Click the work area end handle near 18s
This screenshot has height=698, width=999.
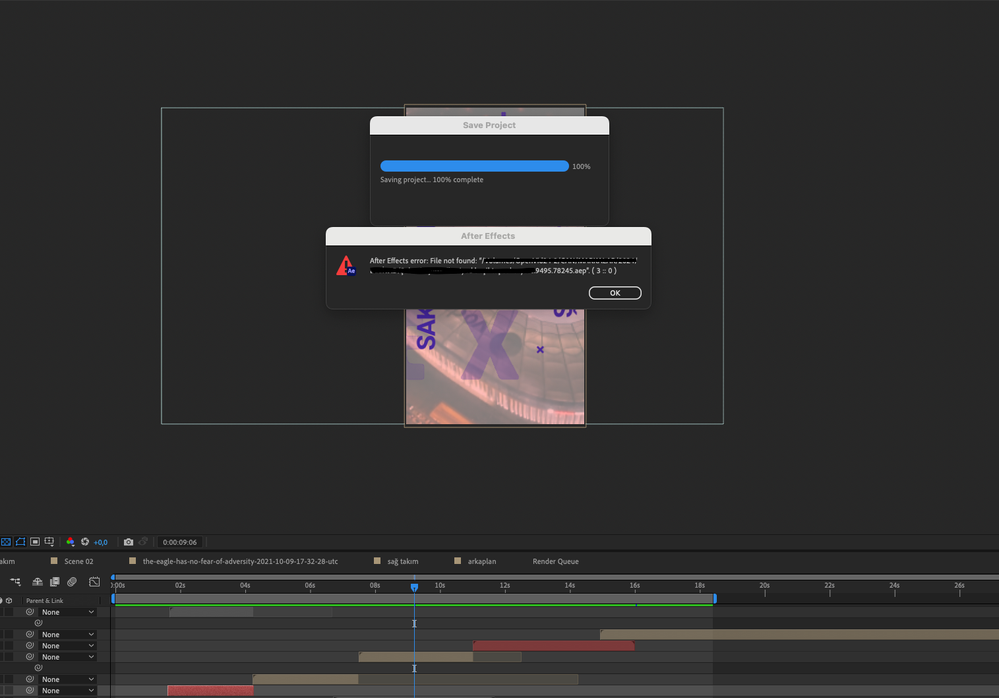tap(715, 599)
